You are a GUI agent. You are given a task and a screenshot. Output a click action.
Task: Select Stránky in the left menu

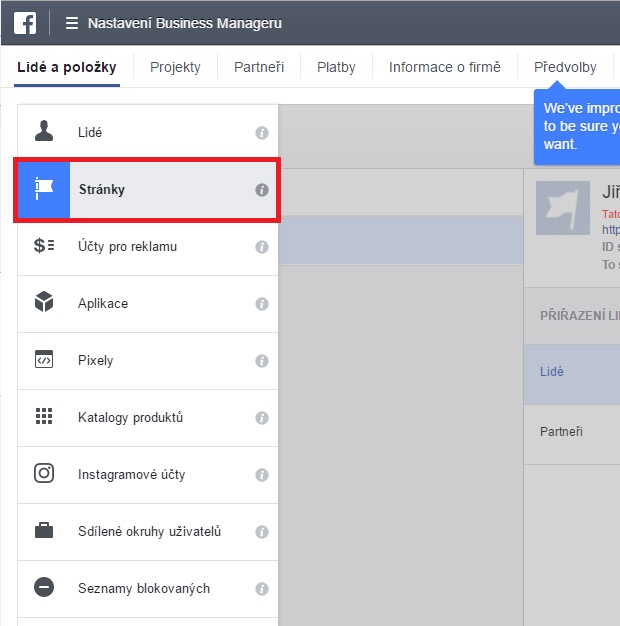[x=148, y=190]
